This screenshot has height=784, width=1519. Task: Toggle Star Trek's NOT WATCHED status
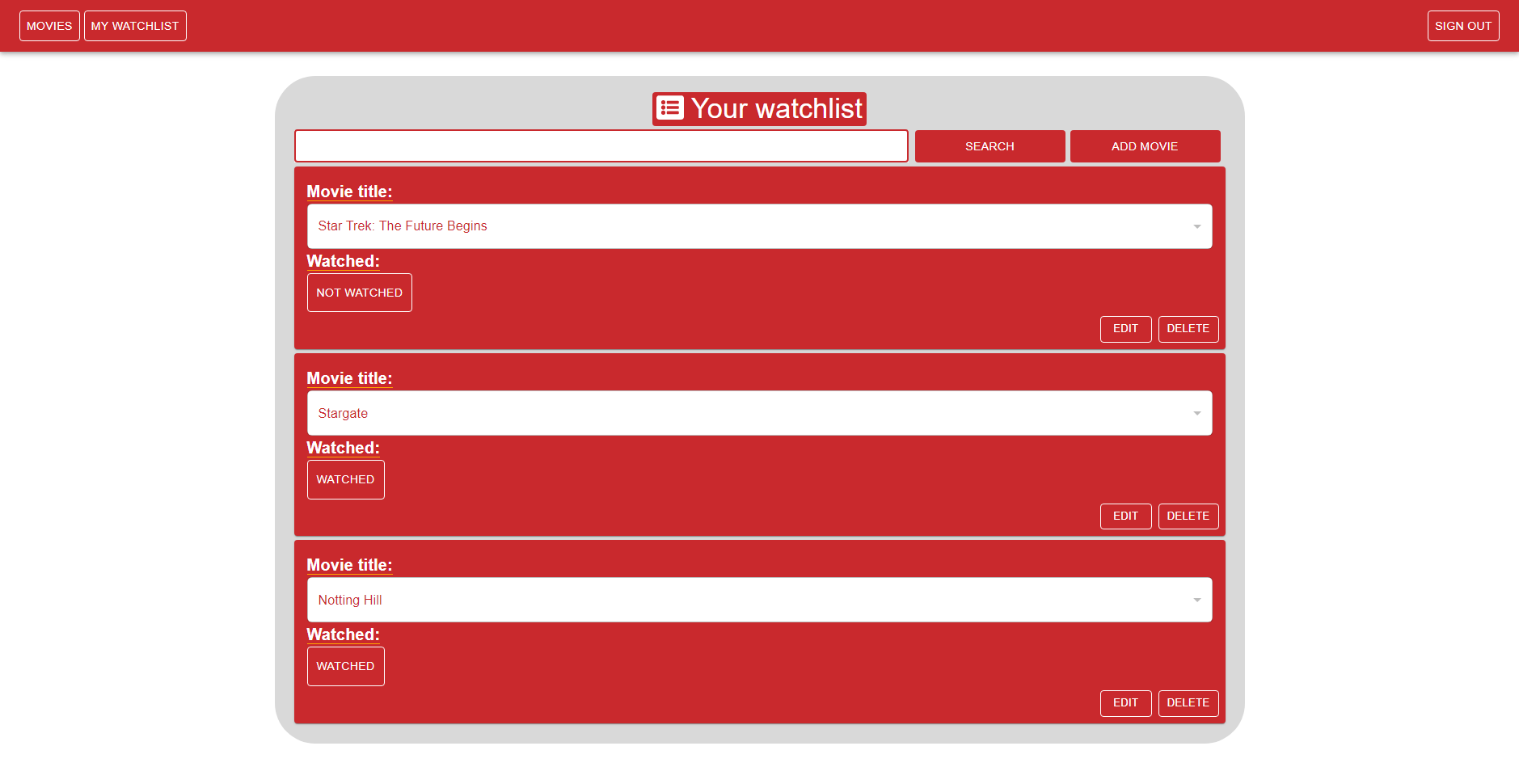359,292
